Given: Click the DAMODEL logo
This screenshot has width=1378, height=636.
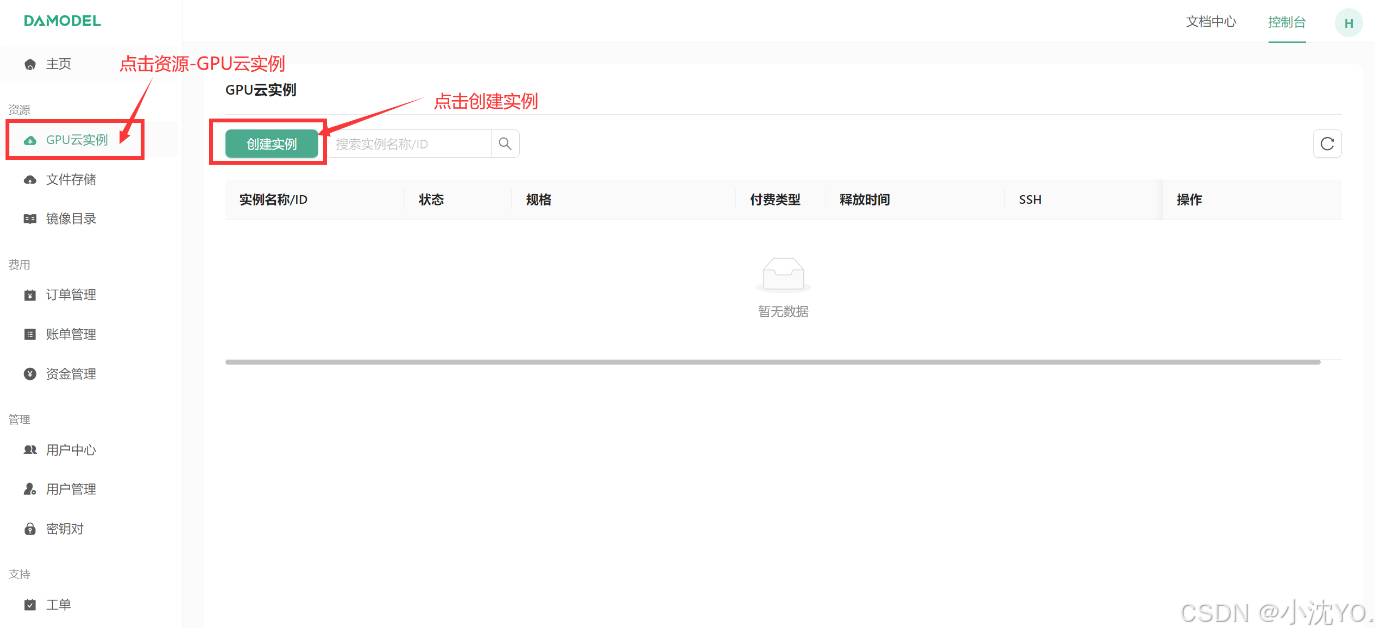Looking at the screenshot, I should 62,20.
